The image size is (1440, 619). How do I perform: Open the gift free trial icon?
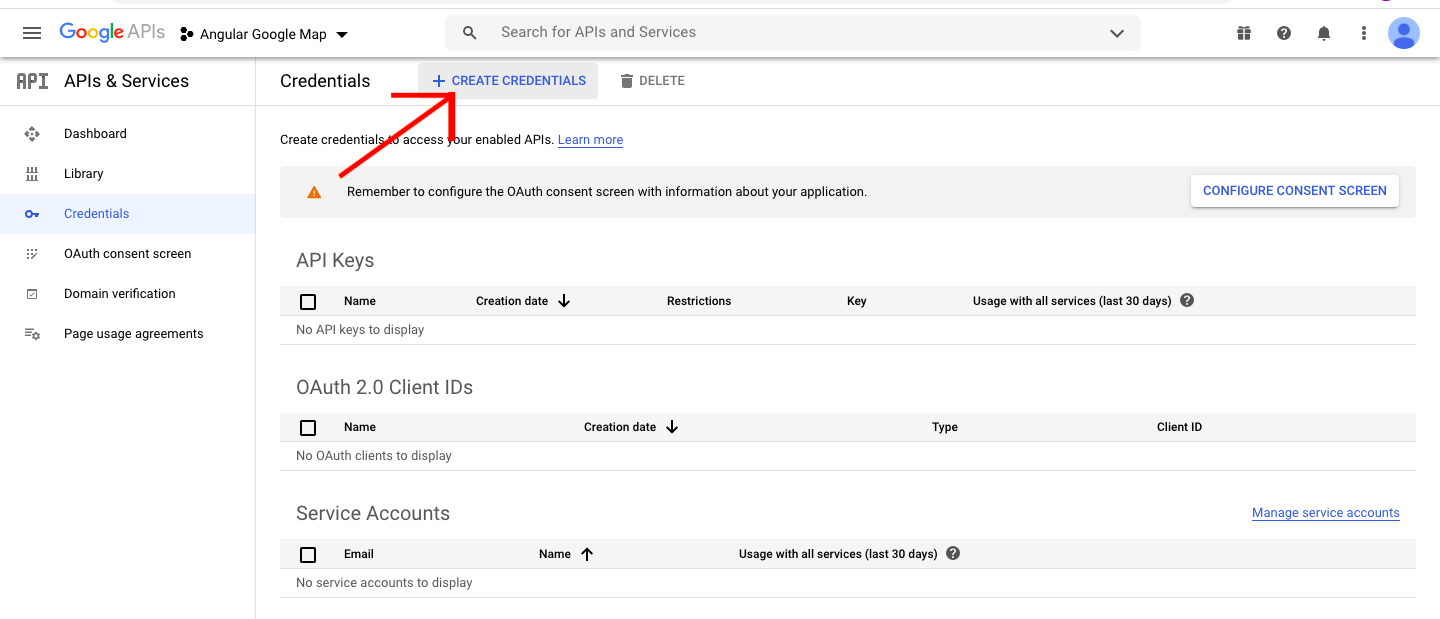(1244, 33)
